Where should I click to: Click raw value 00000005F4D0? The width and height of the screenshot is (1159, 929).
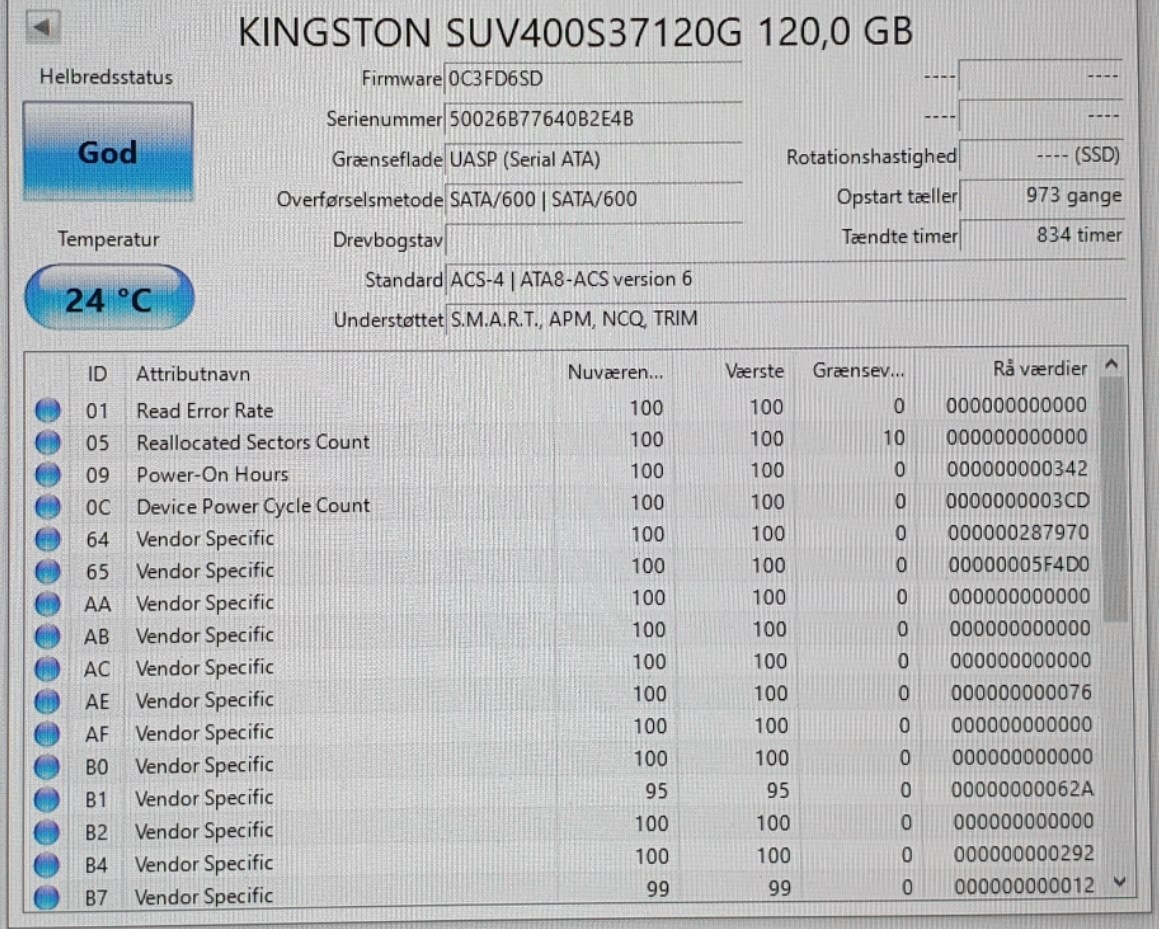coord(1019,565)
